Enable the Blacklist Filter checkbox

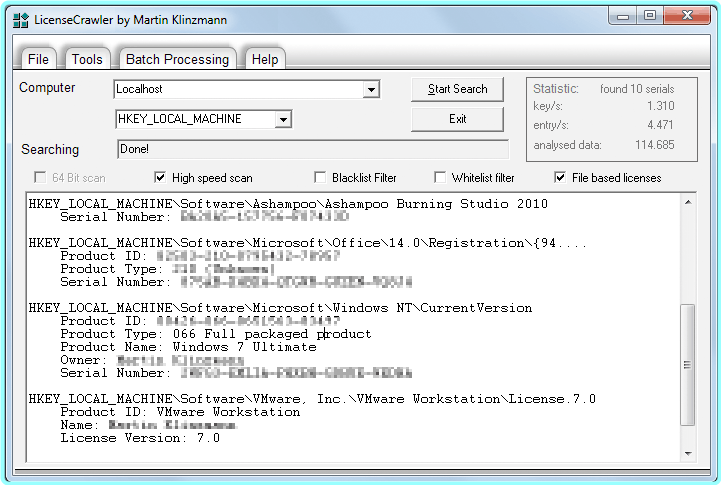point(320,177)
